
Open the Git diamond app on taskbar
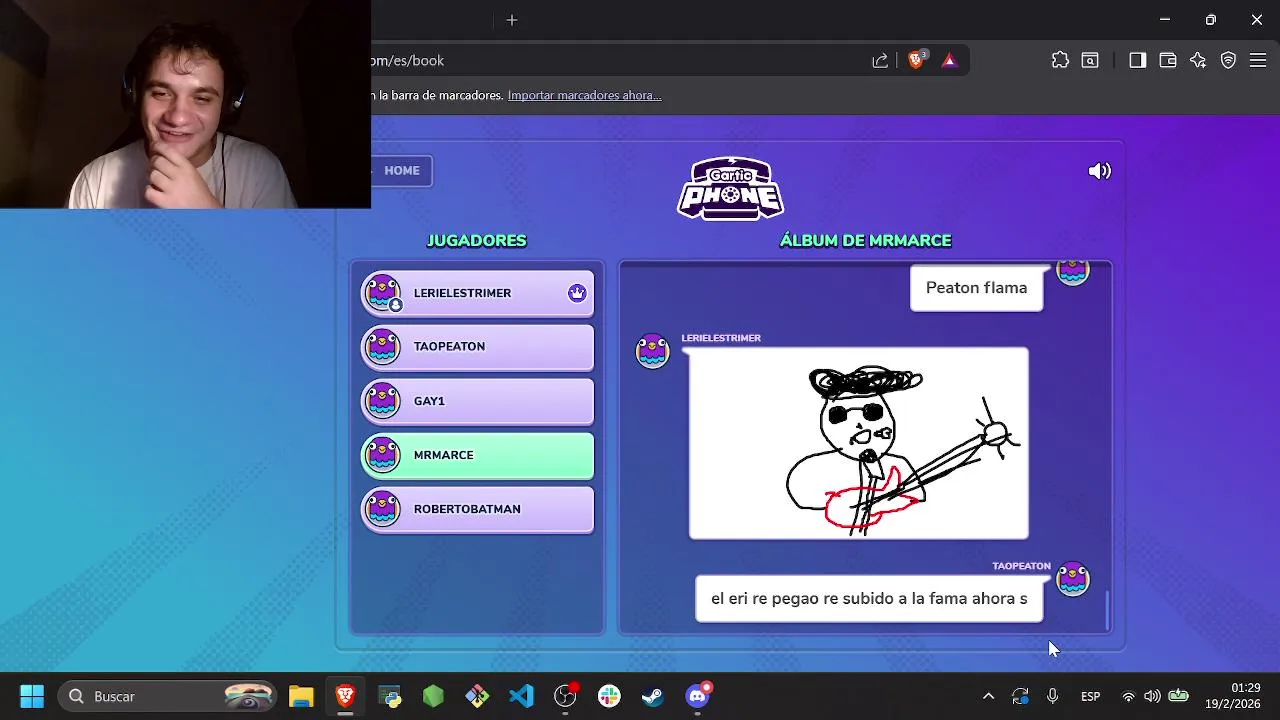(x=477, y=696)
